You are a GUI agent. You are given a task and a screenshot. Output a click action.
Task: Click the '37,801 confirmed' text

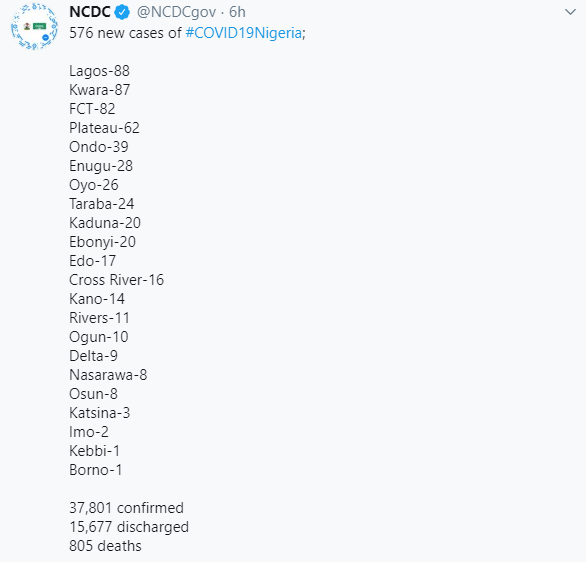(126, 508)
